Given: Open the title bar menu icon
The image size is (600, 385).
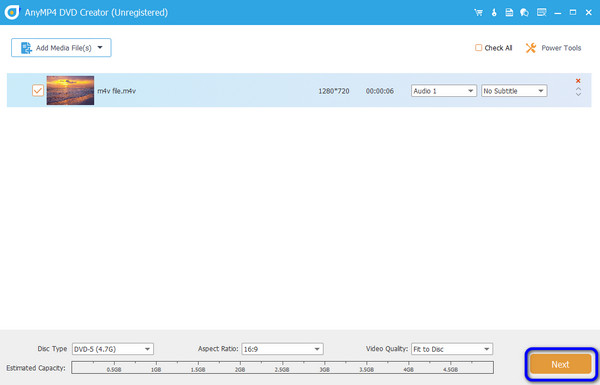Looking at the screenshot, I should (x=541, y=13).
